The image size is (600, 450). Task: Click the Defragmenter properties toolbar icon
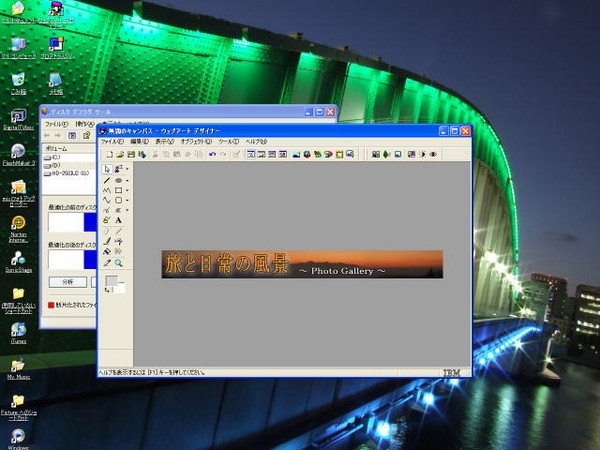point(72,135)
